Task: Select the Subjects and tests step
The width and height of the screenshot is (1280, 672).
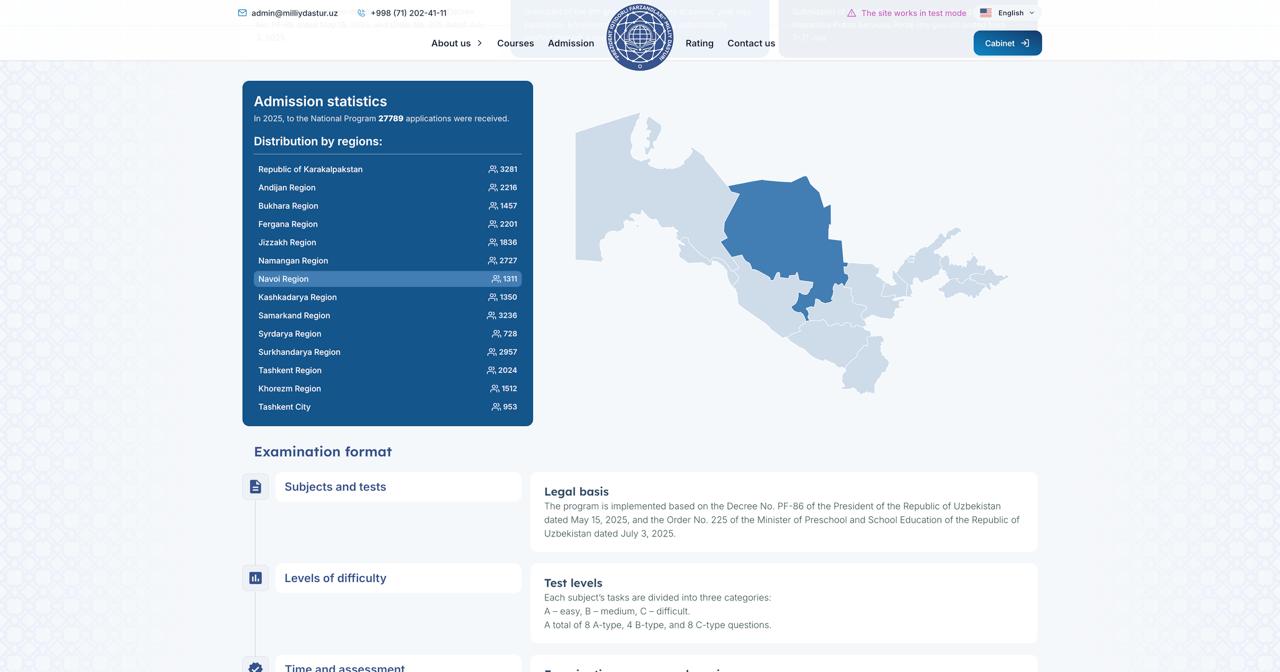Action: 398,487
